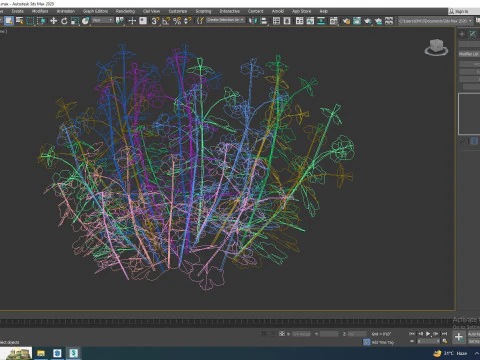Toggle 3D Snaps

155,21
